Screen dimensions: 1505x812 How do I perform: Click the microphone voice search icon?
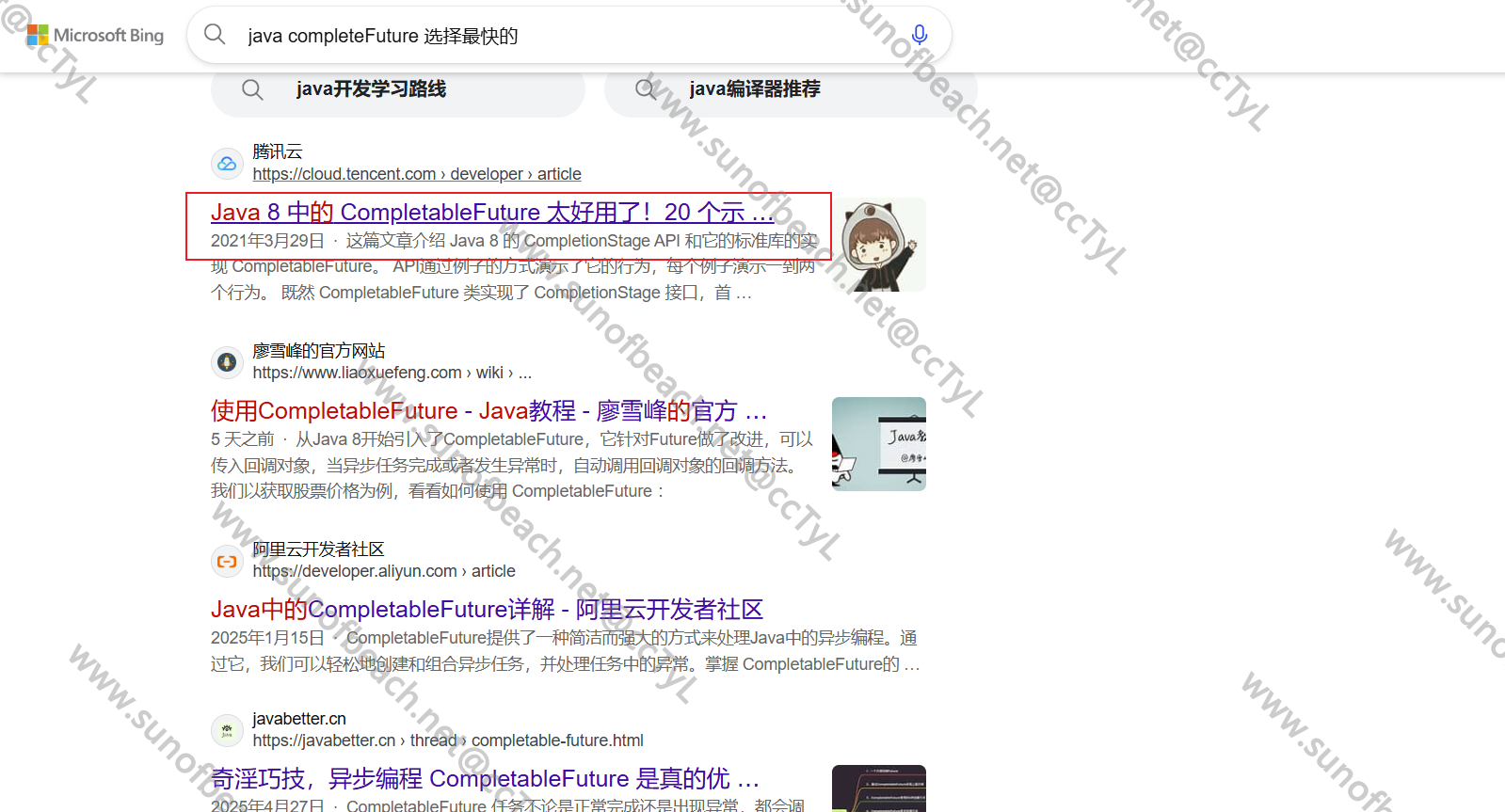(920, 36)
